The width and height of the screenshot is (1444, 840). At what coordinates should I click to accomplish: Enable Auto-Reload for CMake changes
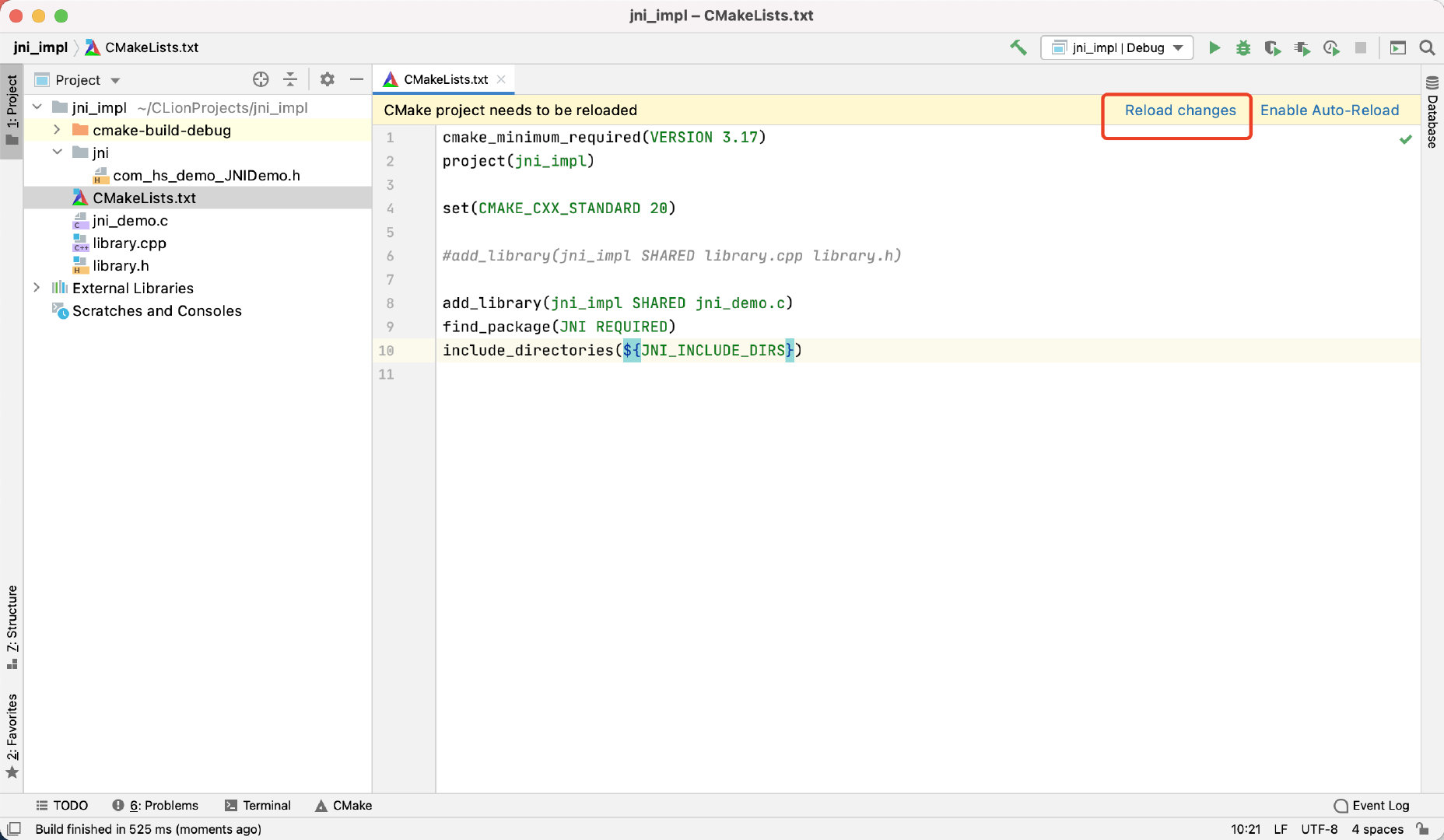pyautogui.click(x=1330, y=110)
